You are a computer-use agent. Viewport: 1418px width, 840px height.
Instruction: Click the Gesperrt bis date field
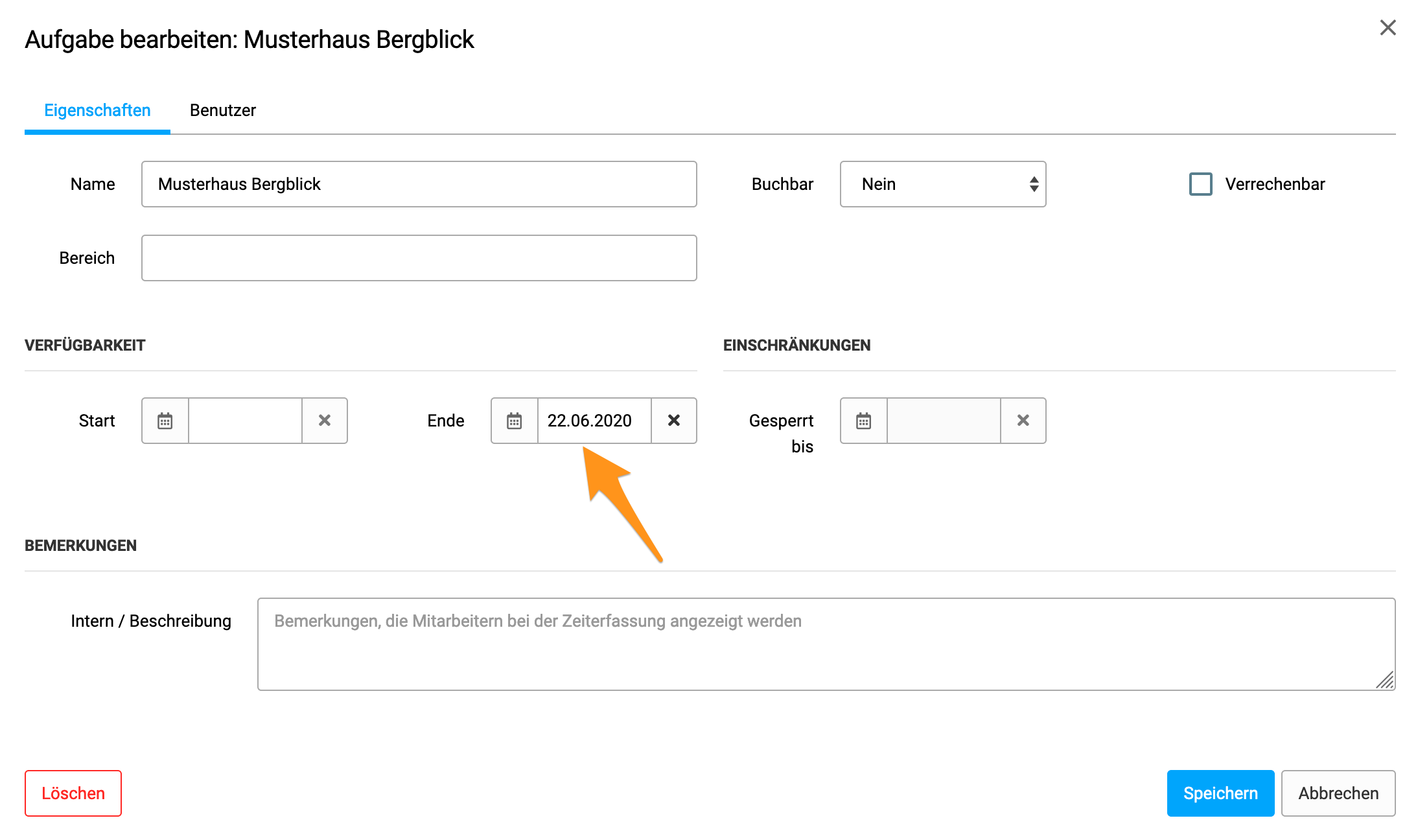click(x=944, y=421)
